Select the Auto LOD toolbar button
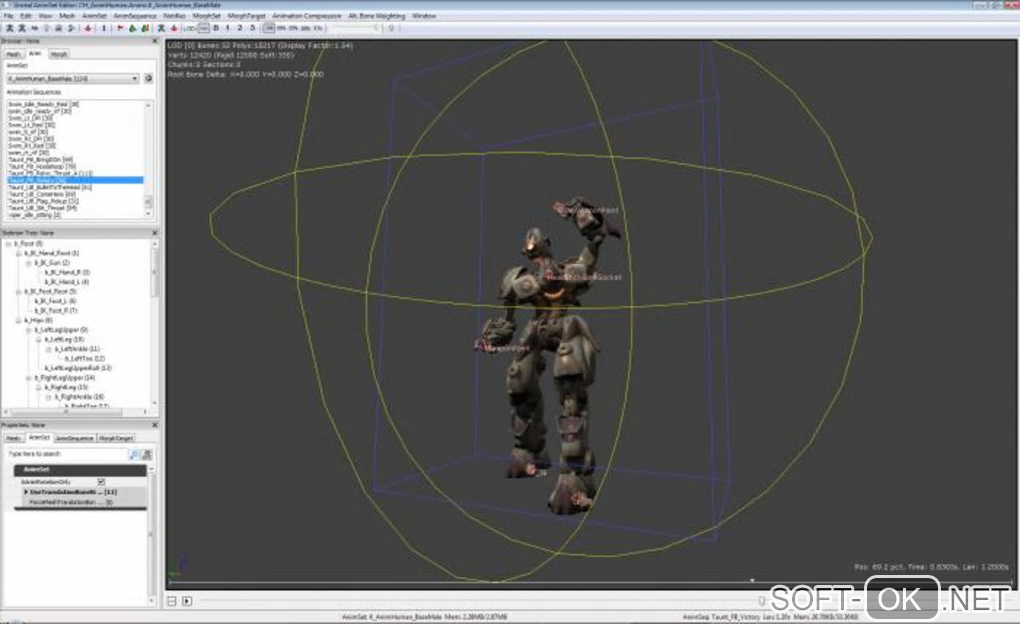Image resolution: width=1020 pixels, height=624 pixels. 204,28
